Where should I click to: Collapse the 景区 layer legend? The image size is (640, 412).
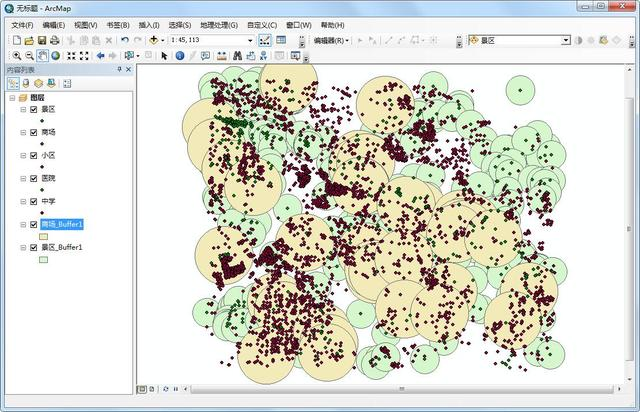click(x=23, y=109)
